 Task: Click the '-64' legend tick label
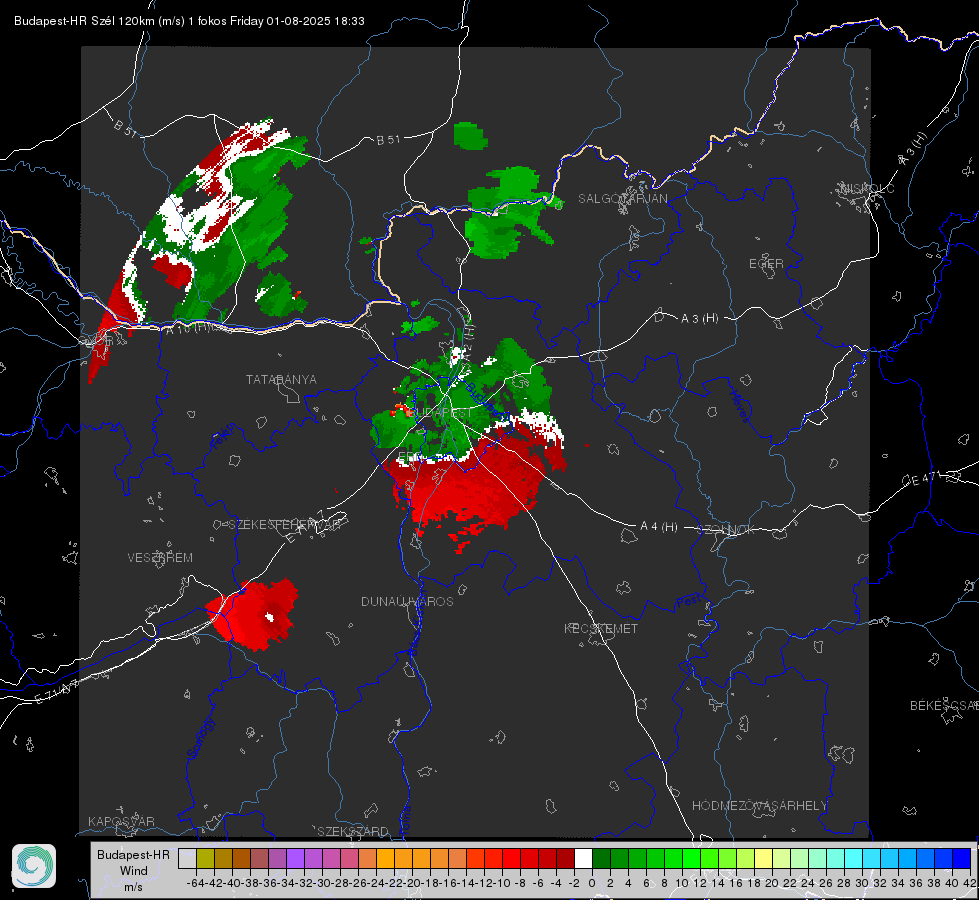pyautogui.click(x=195, y=883)
